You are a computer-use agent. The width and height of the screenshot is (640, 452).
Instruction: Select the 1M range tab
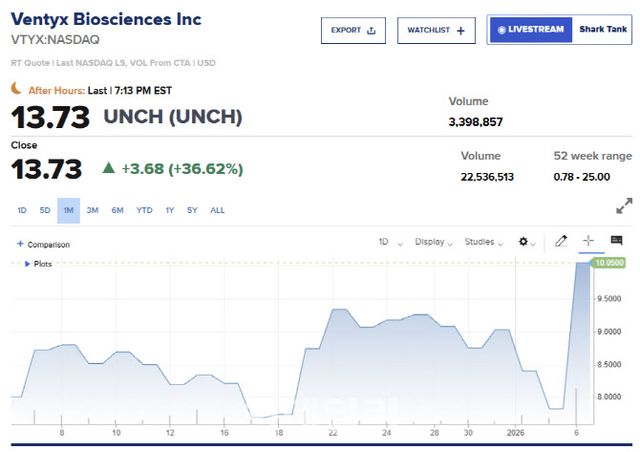68,210
